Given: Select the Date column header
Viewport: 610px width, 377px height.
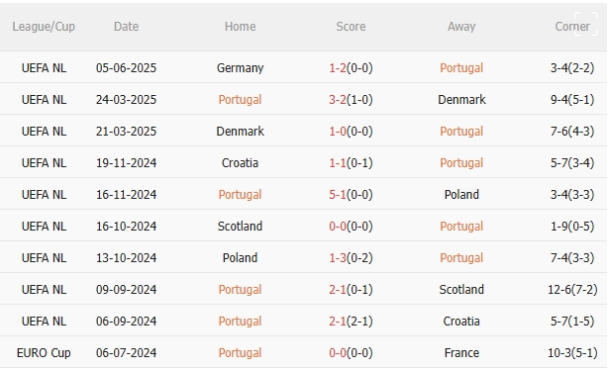Looking at the screenshot, I should (126, 26).
